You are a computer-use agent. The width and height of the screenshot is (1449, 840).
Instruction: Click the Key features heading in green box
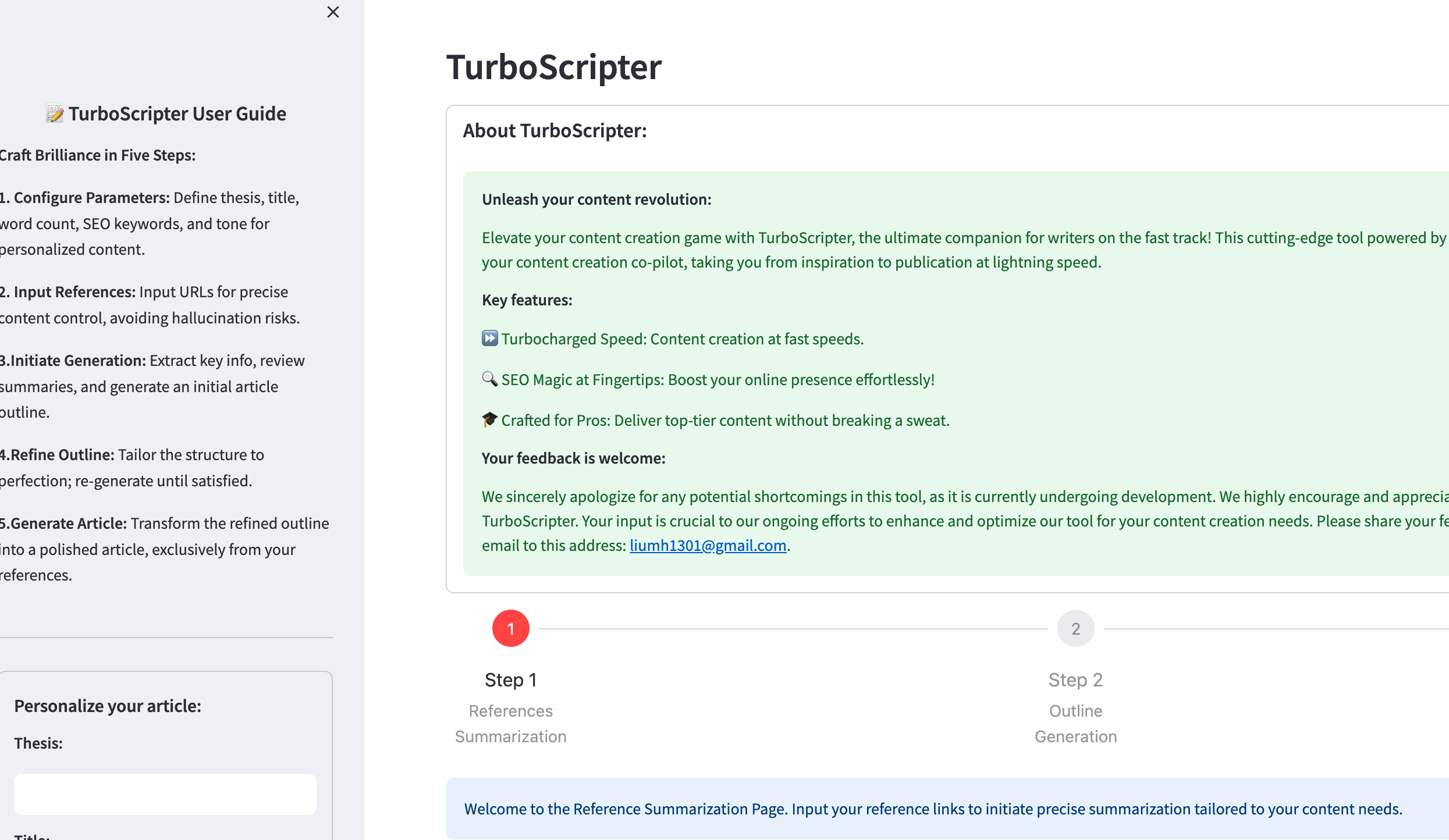click(527, 300)
